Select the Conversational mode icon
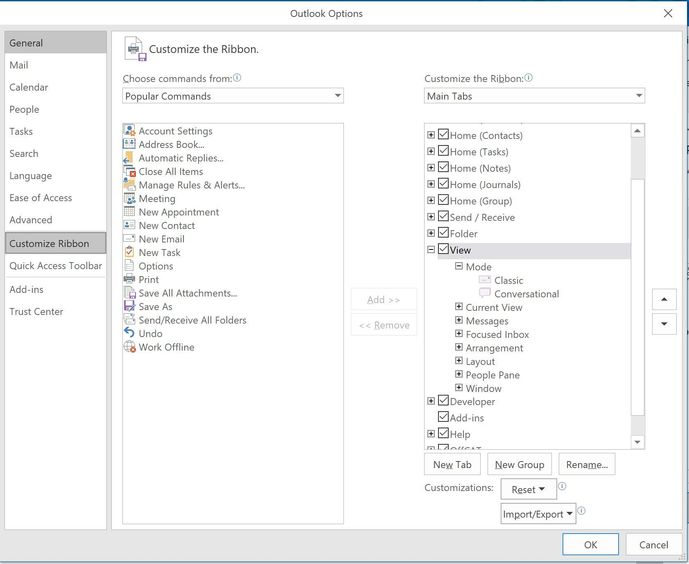This screenshot has height=564, width=689. 485,293
